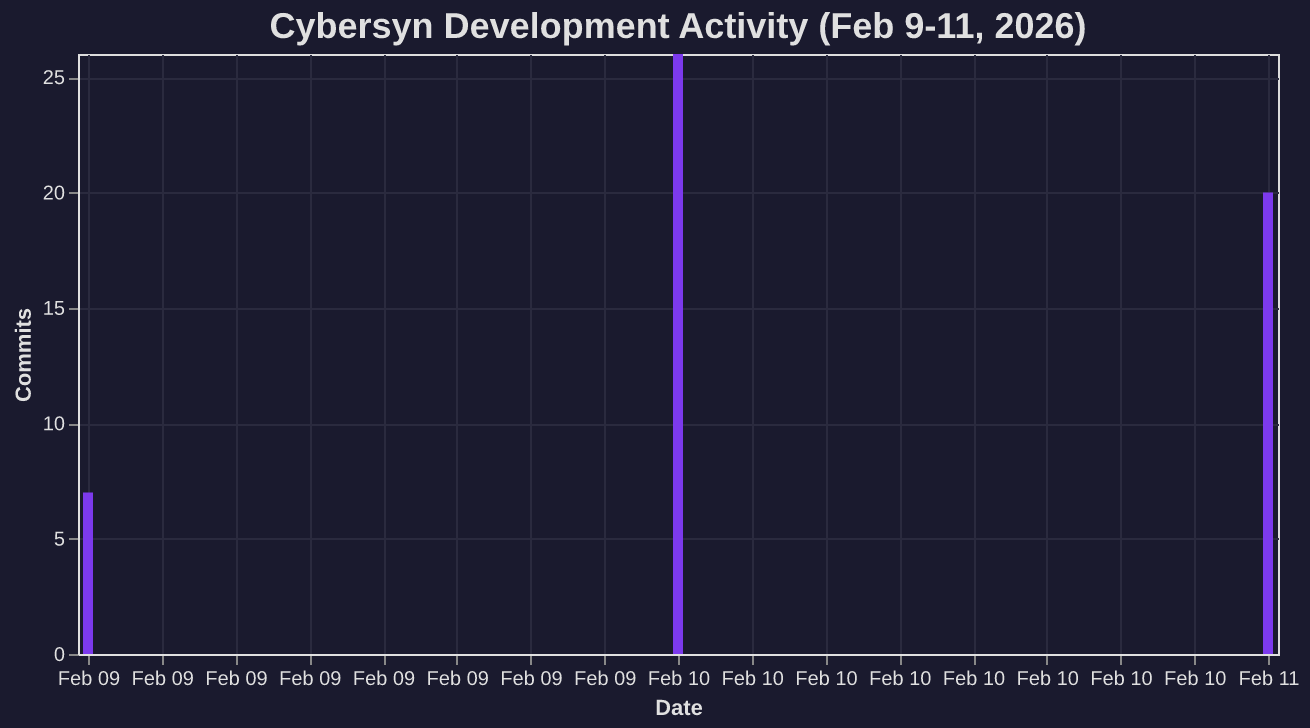Click the Feb 11 tick label
This screenshot has width=1310, height=728.
1268,678
